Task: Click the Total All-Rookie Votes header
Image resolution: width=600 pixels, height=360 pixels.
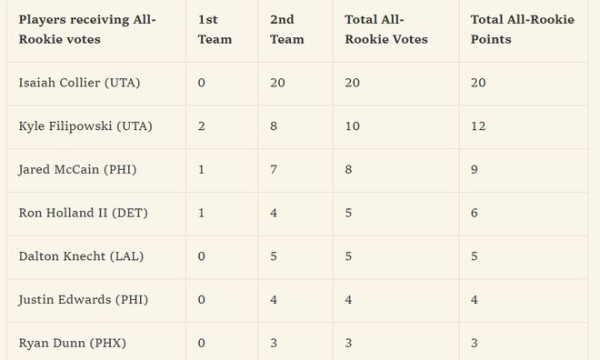Action: 386,29
